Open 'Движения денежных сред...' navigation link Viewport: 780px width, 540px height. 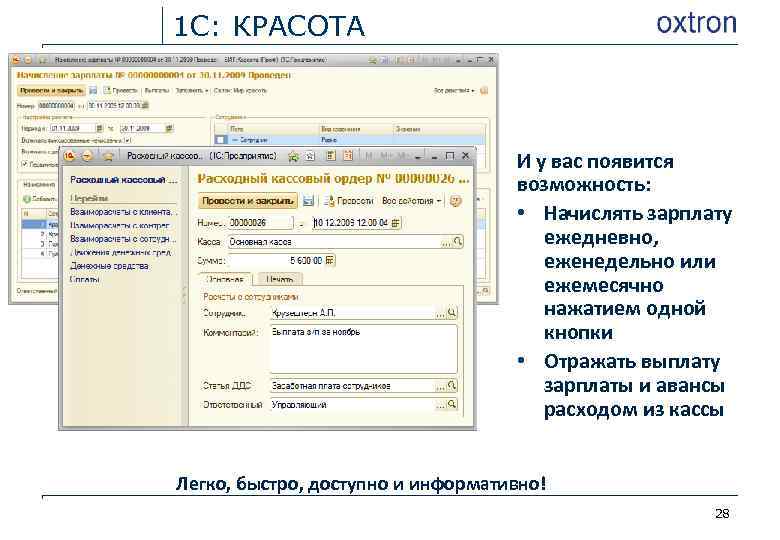pos(121,252)
